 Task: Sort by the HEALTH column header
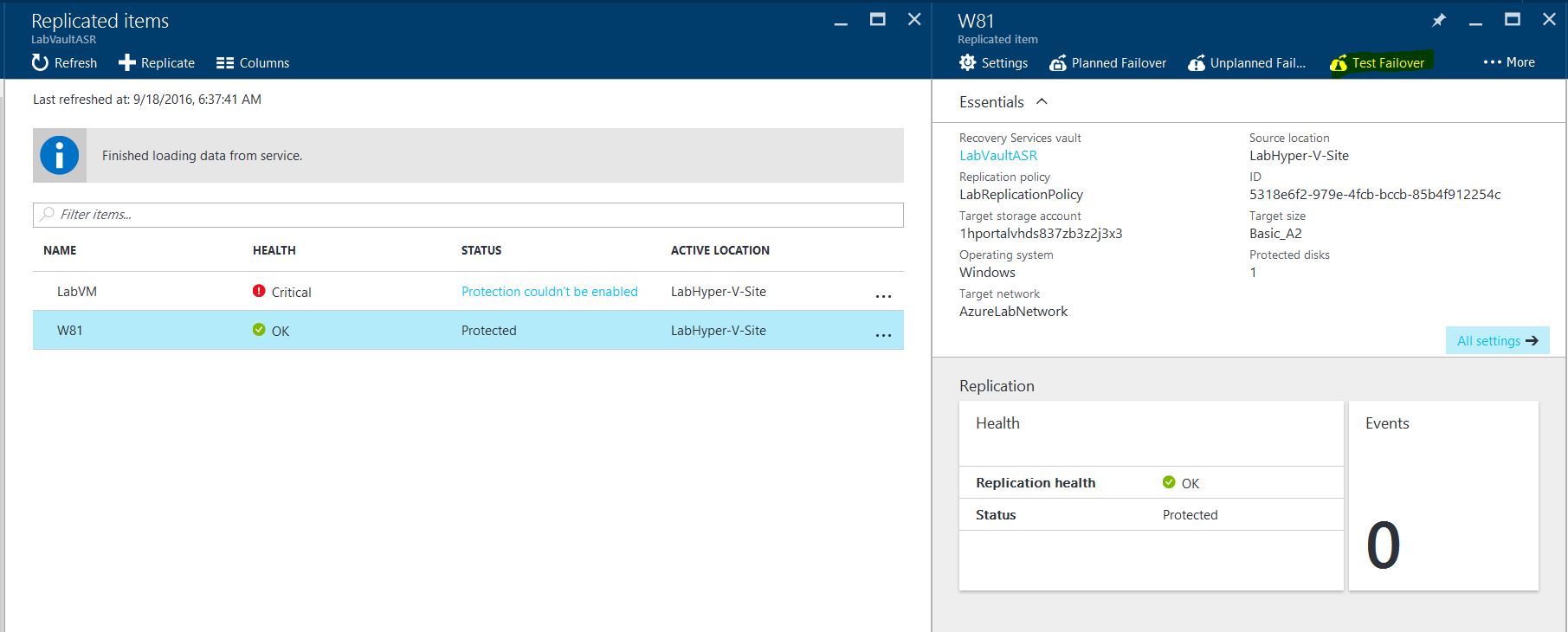[x=274, y=250]
